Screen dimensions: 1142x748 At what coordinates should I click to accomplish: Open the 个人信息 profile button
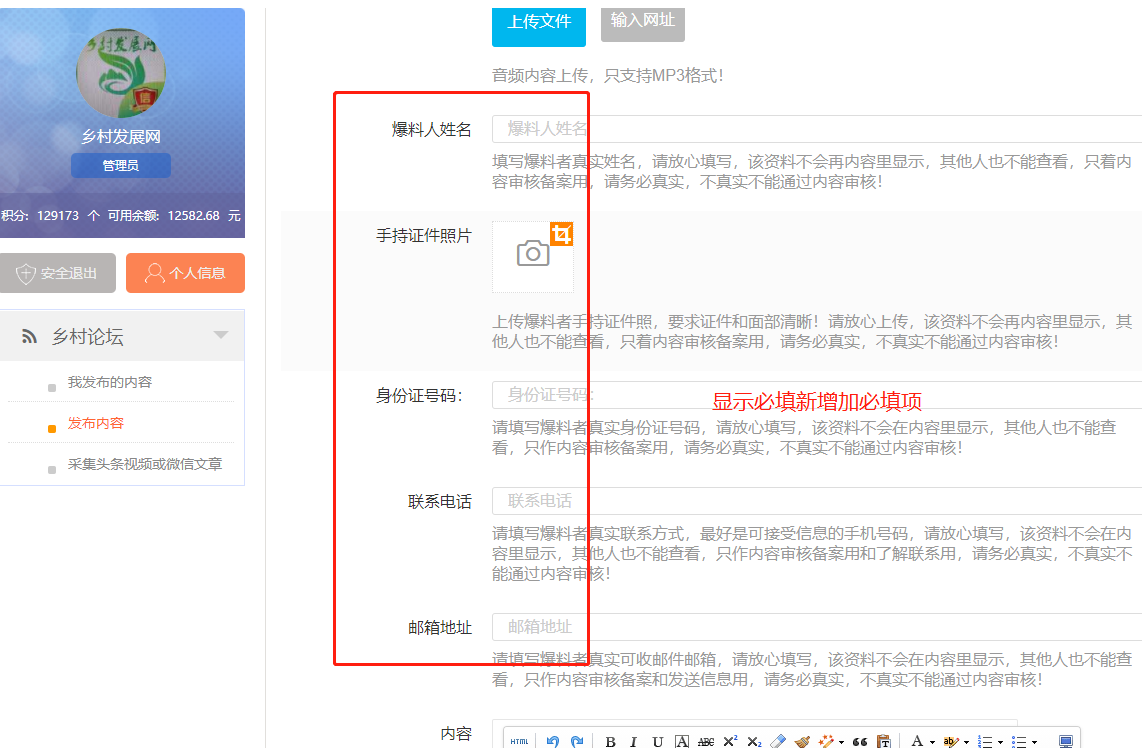185,273
